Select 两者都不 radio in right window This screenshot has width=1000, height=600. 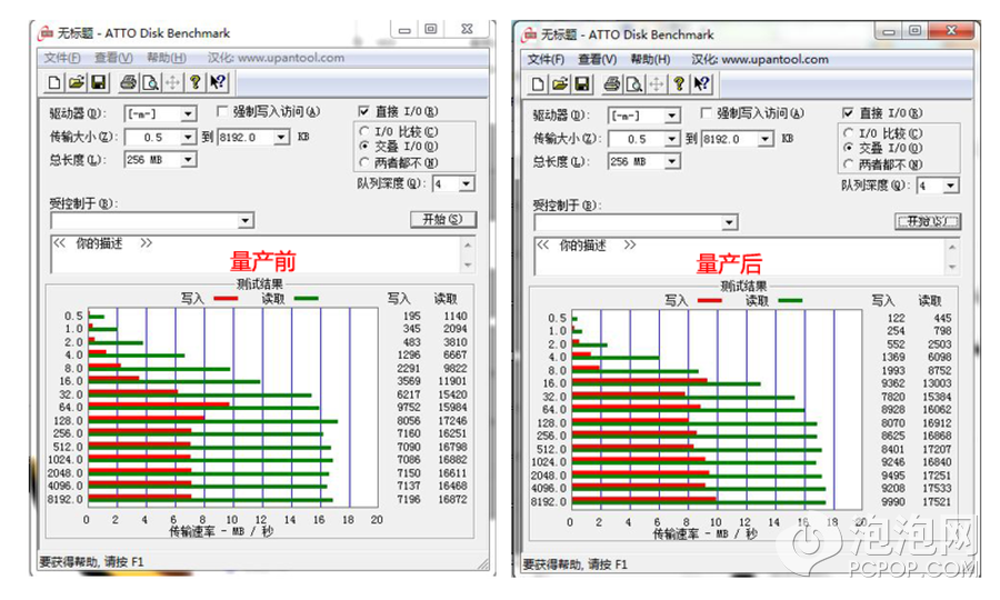(x=849, y=164)
